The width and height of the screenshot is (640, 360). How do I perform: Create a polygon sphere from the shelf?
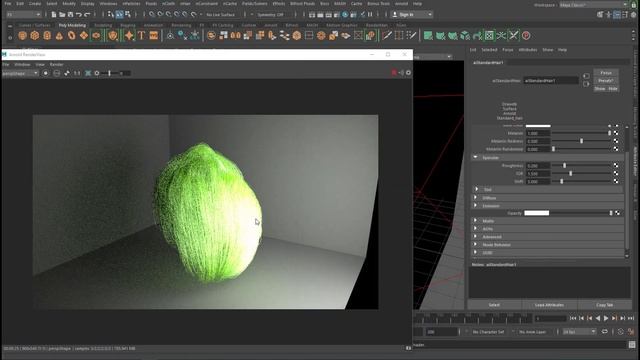click(x=22, y=36)
